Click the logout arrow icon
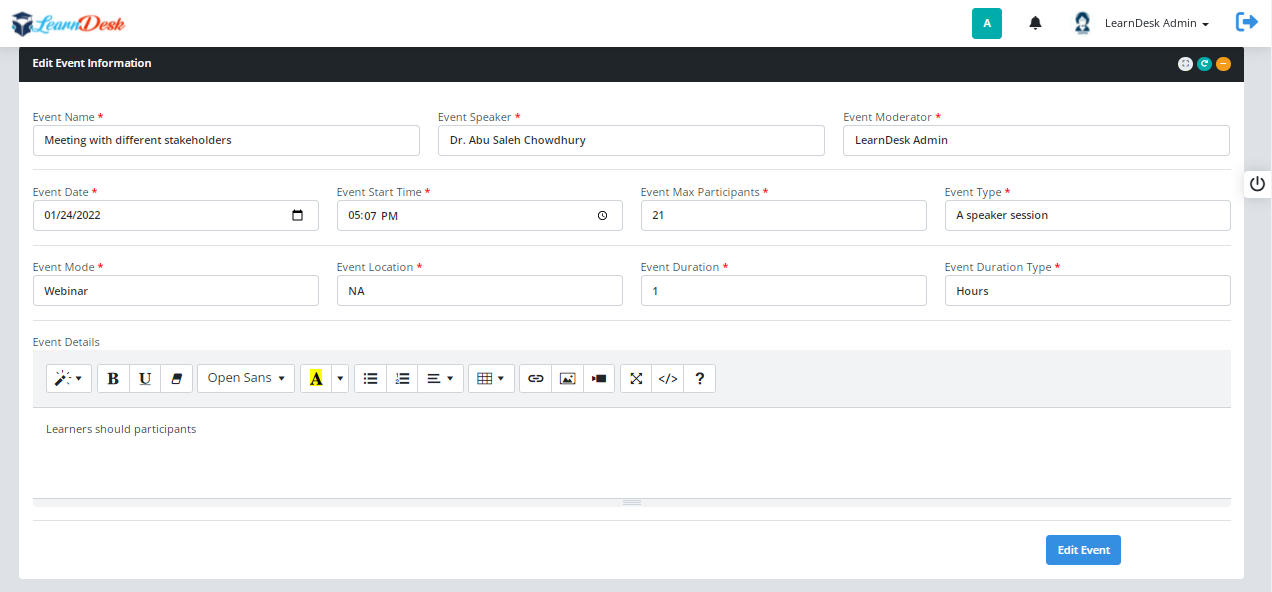 (1247, 21)
